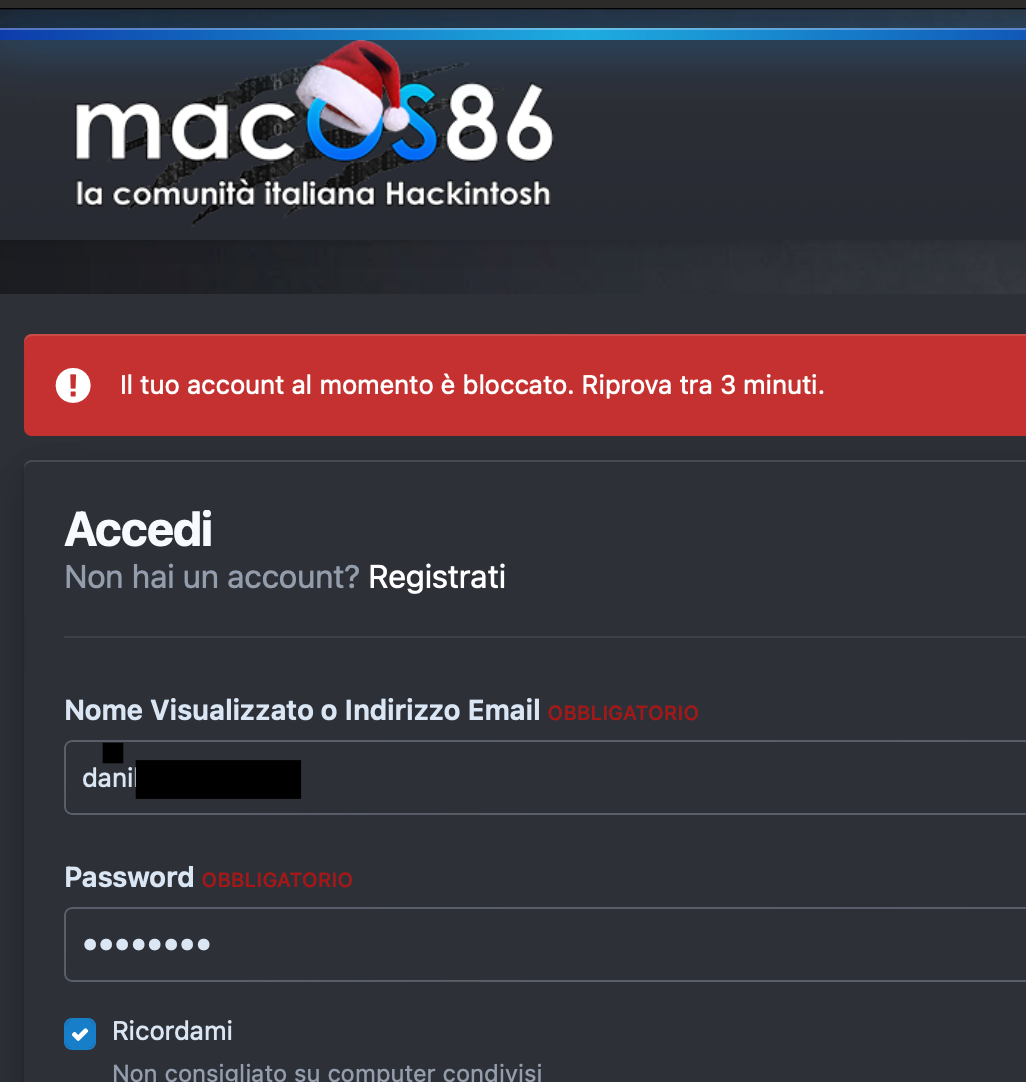Open the Registrati link
1026x1082 pixels.
point(437,577)
